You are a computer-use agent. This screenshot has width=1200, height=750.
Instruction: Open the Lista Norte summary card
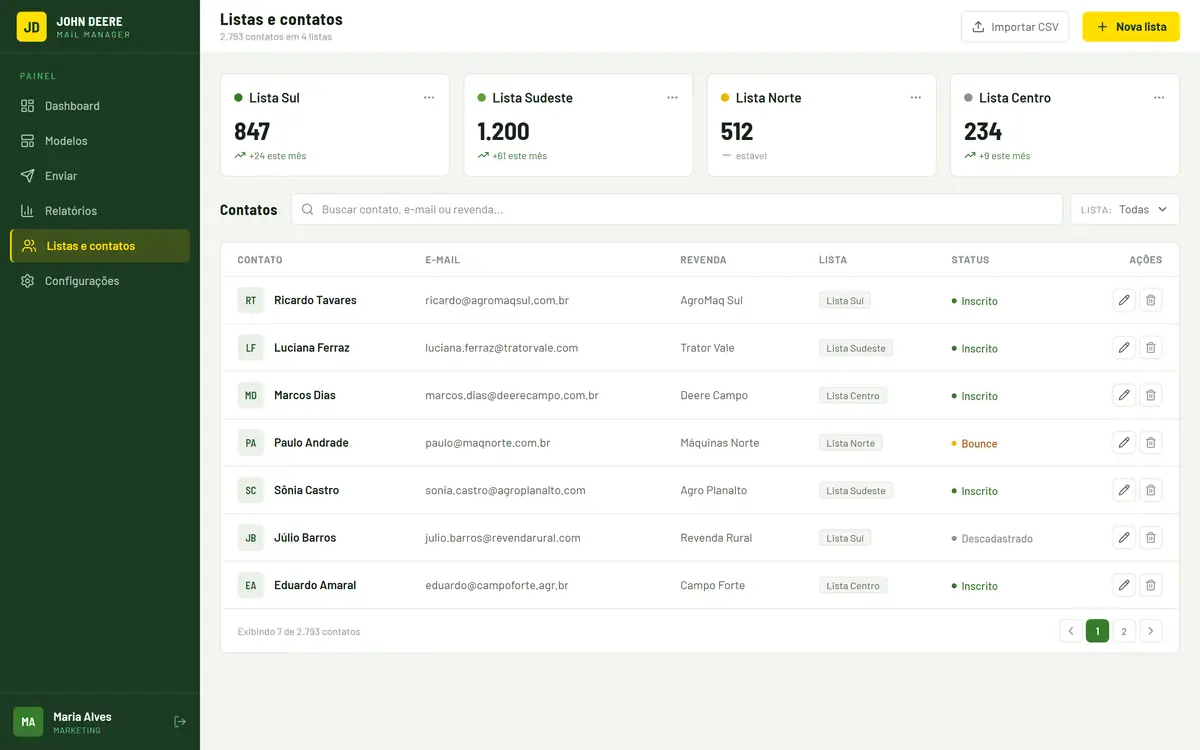point(822,125)
